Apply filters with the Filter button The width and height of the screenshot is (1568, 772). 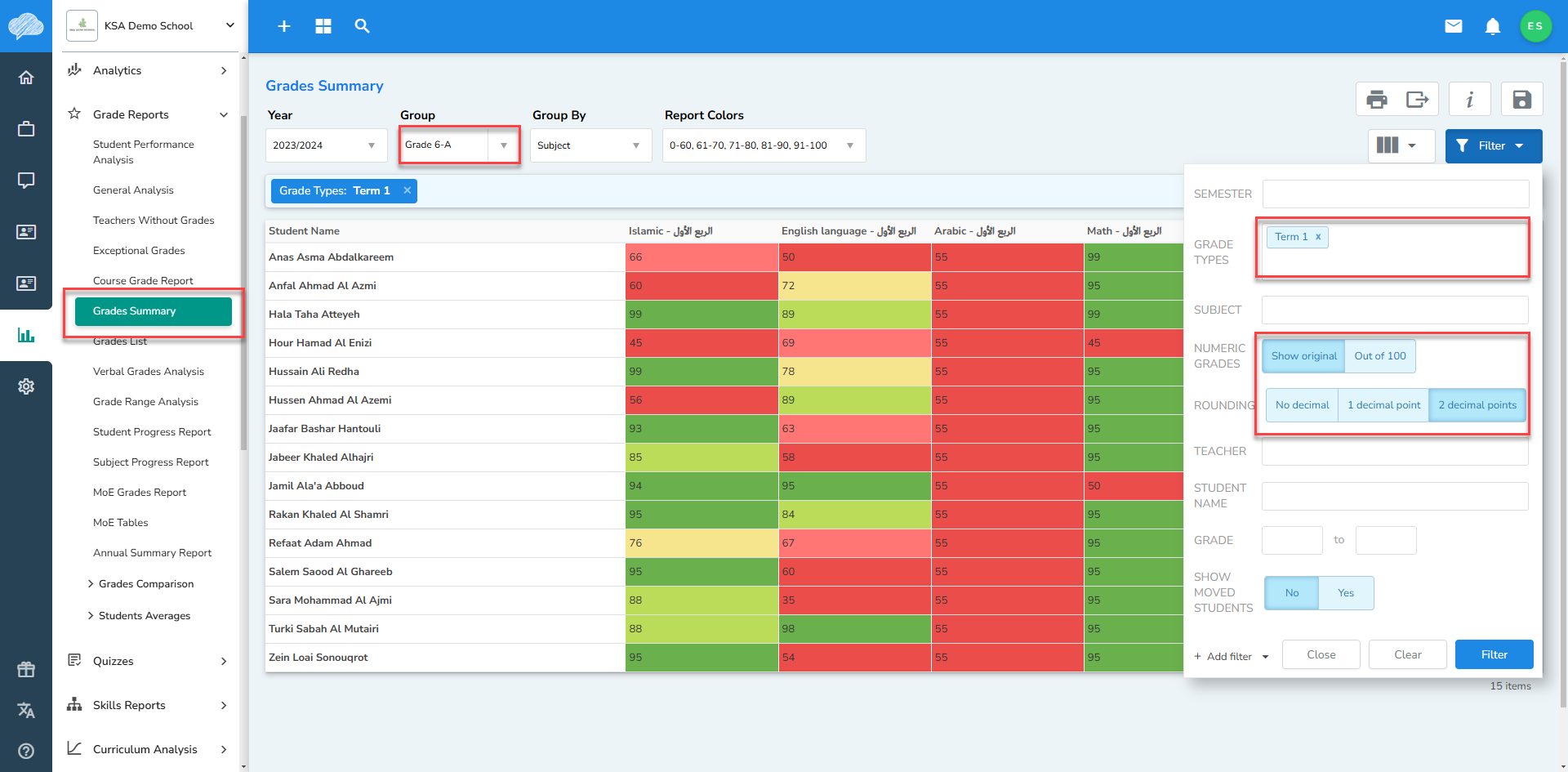(1494, 655)
